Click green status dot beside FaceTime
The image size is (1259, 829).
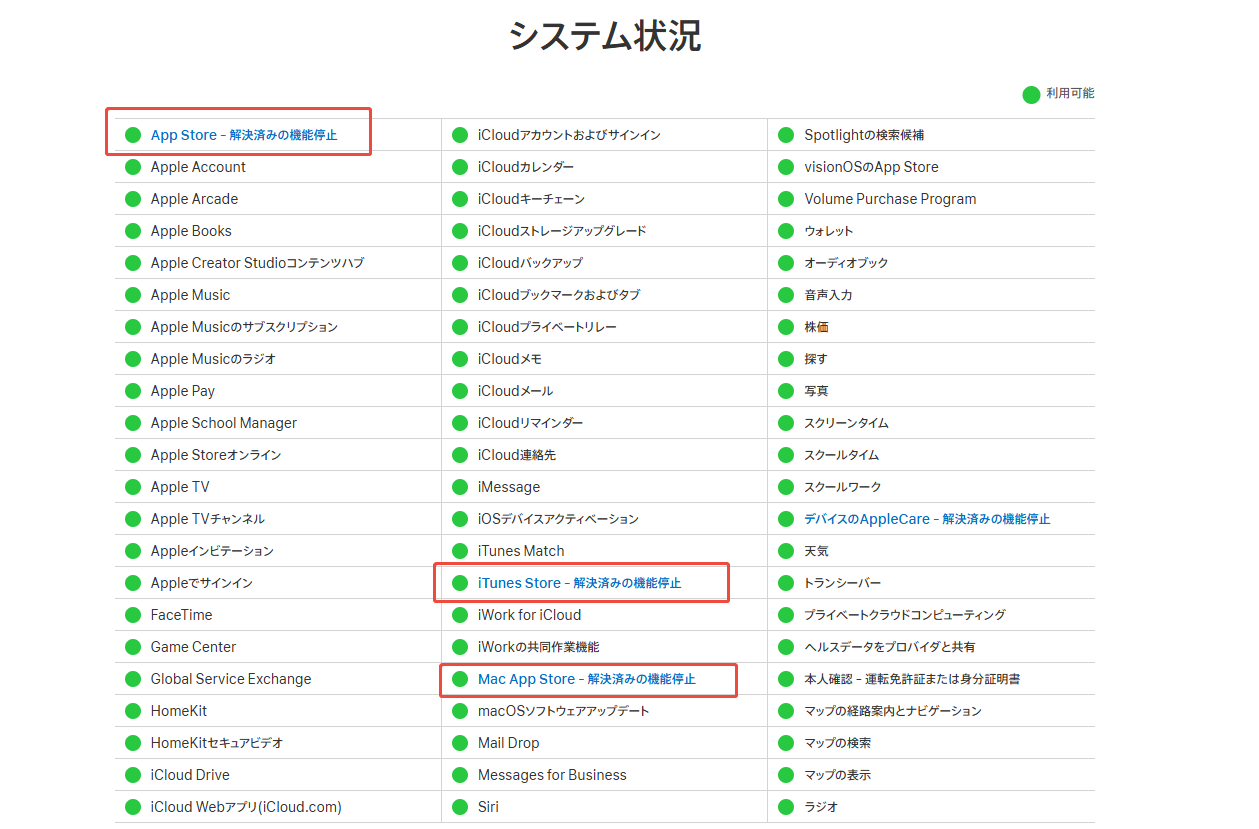click(x=133, y=615)
